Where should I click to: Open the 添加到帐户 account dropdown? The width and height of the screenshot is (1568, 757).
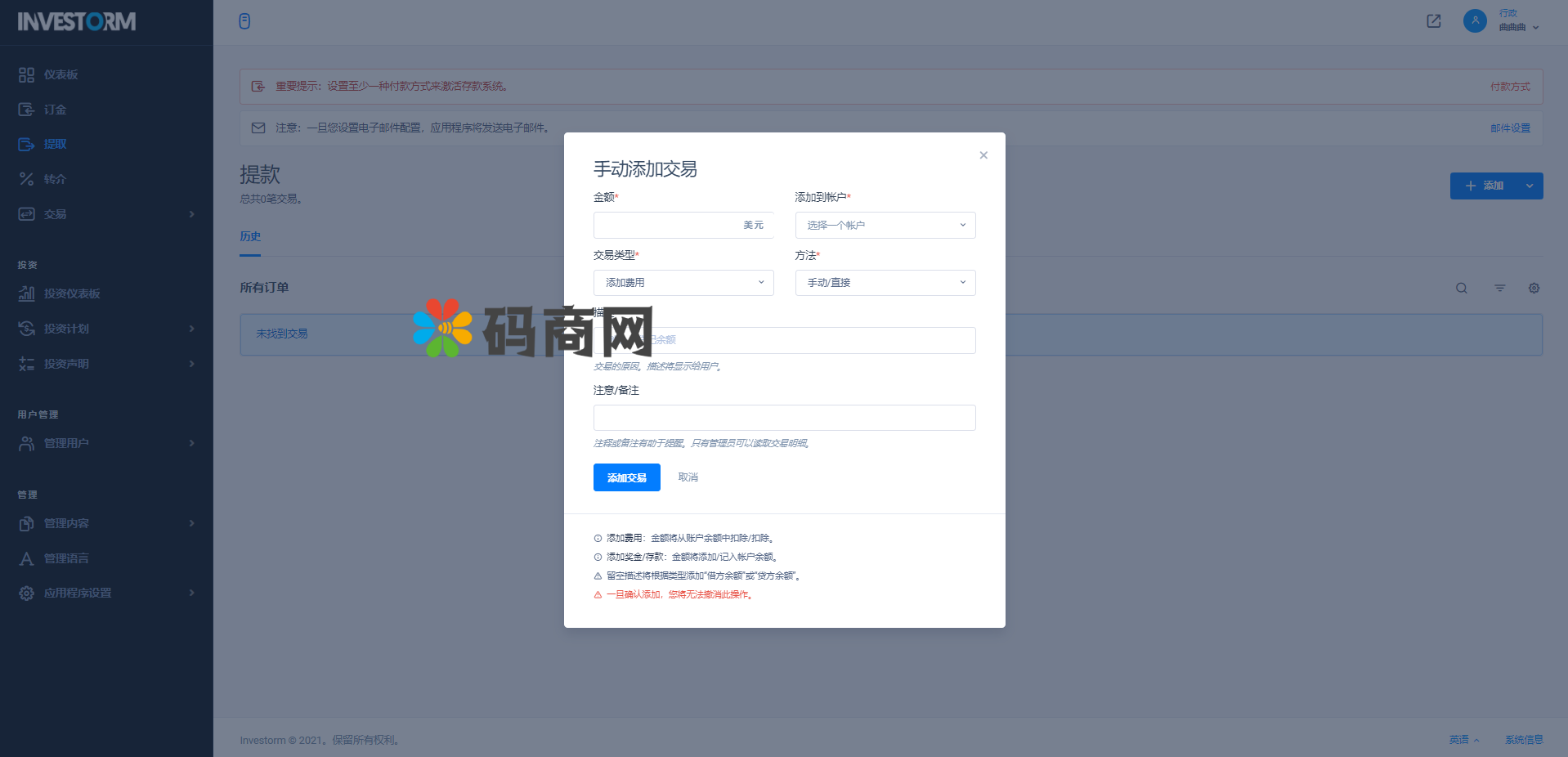click(x=885, y=225)
